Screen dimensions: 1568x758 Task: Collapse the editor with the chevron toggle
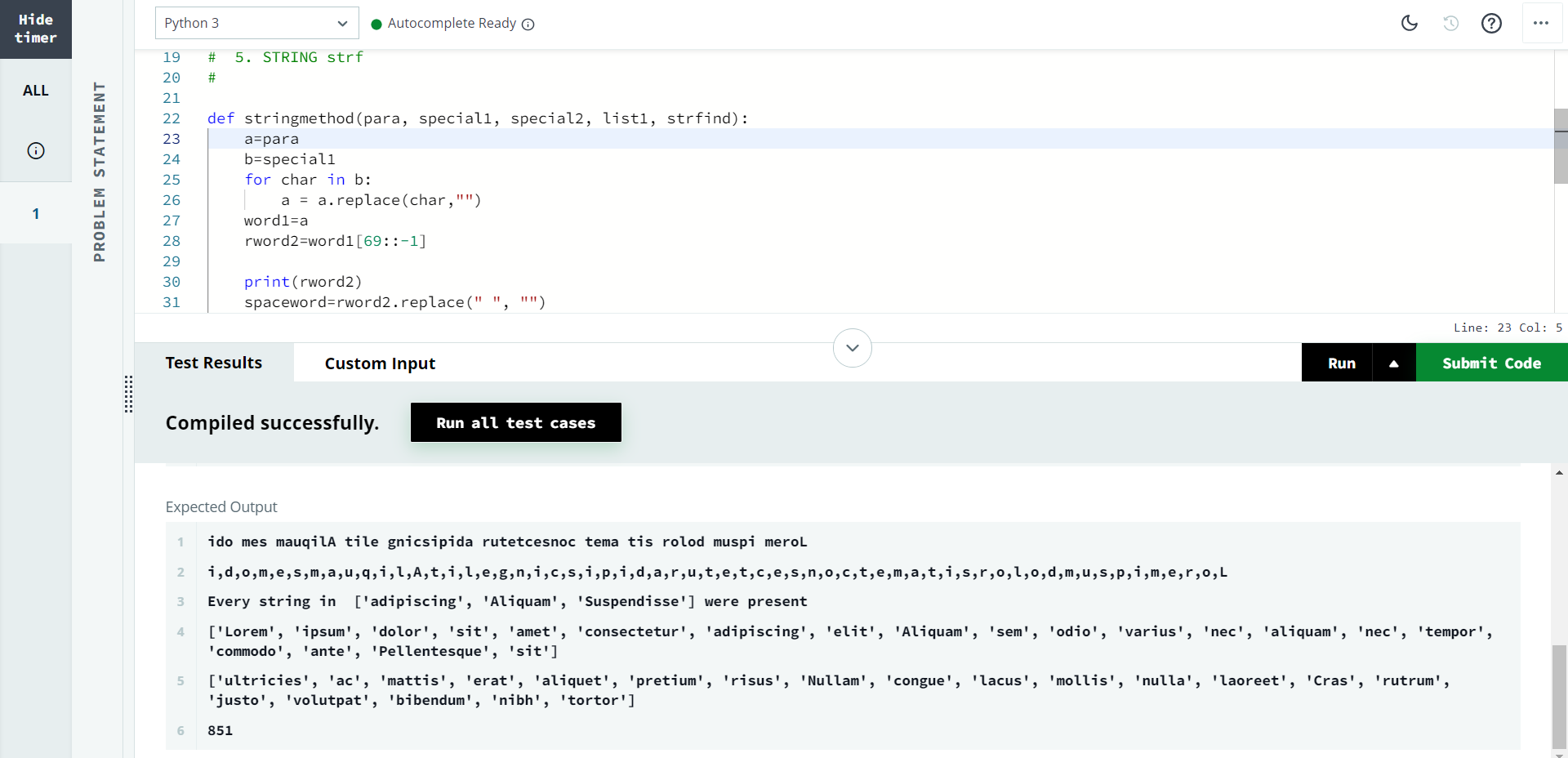852,348
